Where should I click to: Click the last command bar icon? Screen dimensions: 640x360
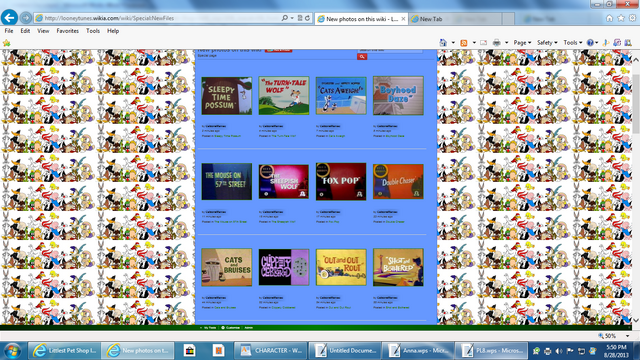[x=628, y=42]
